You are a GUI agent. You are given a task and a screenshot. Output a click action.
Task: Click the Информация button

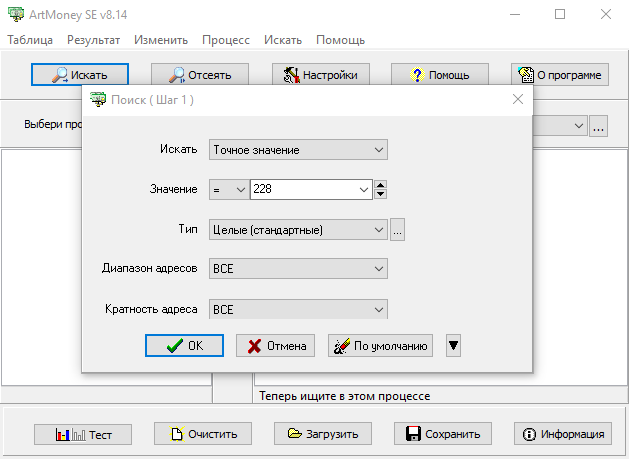562,433
